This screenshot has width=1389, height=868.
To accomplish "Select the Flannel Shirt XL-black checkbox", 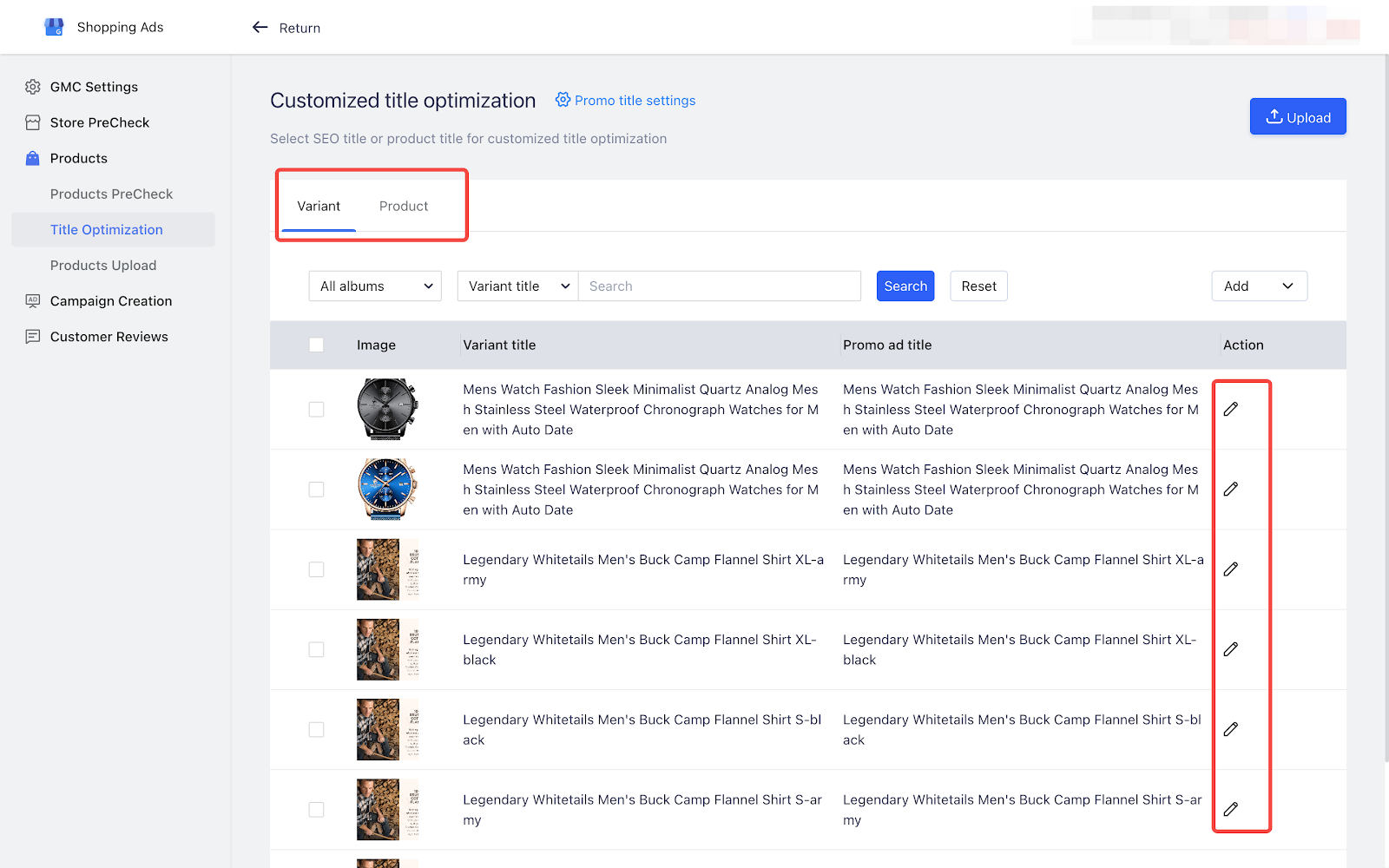I will pyautogui.click(x=316, y=649).
